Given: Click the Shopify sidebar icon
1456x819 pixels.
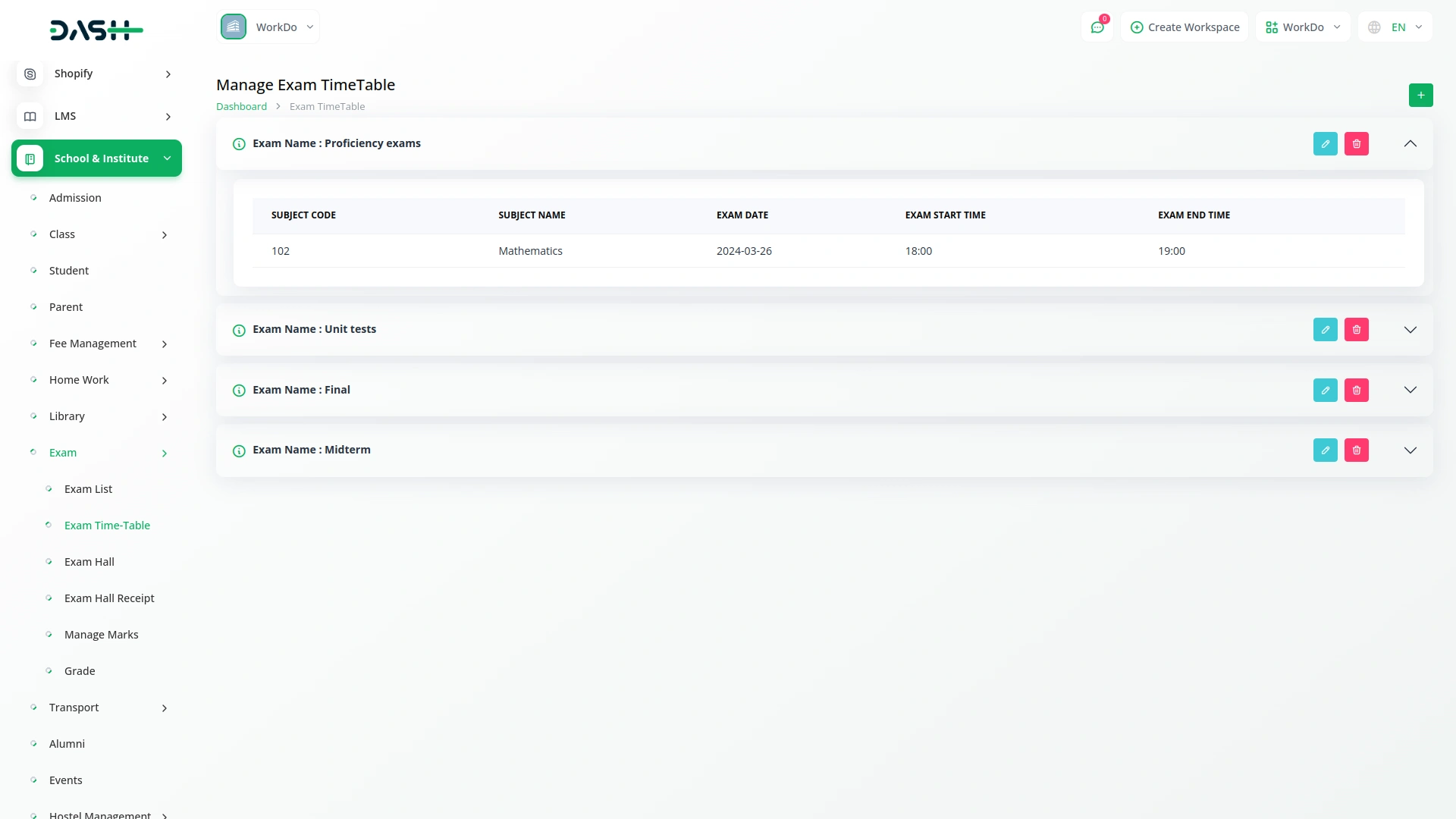Looking at the screenshot, I should click(x=30, y=74).
